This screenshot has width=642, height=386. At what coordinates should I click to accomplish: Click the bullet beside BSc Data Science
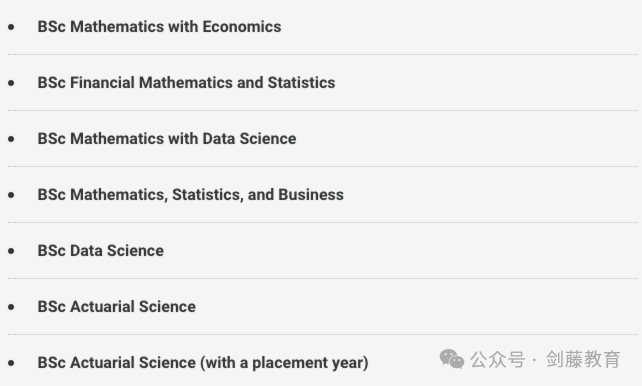(x=11, y=251)
